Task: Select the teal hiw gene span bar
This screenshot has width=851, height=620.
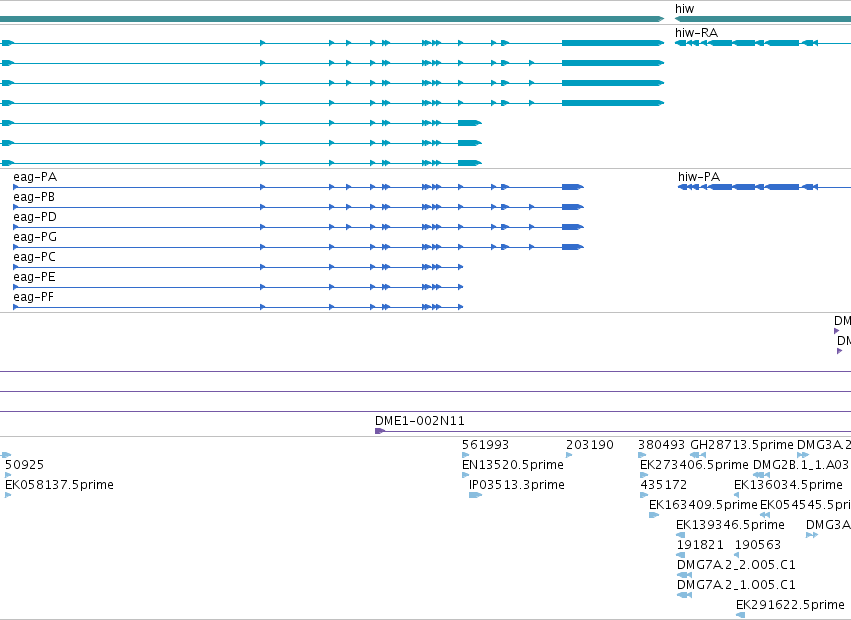Action: 763,19
